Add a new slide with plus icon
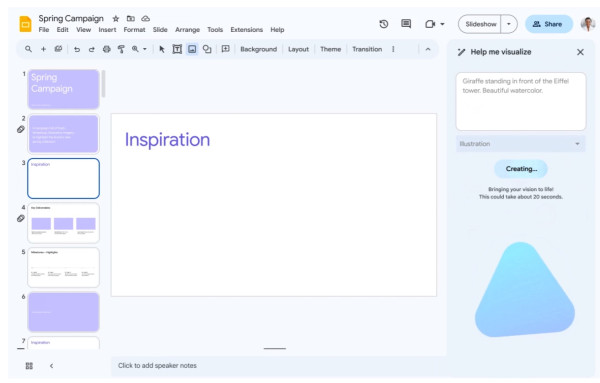600x383 pixels. (43, 49)
